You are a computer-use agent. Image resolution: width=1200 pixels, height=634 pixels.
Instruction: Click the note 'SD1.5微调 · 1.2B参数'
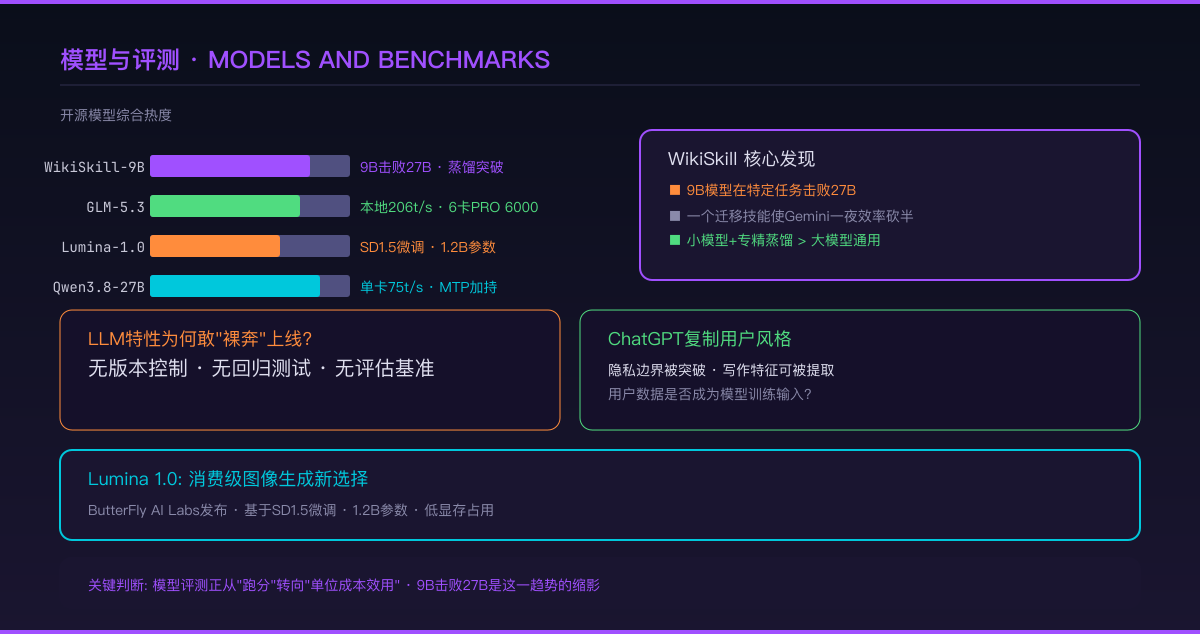(x=428, y=247)
